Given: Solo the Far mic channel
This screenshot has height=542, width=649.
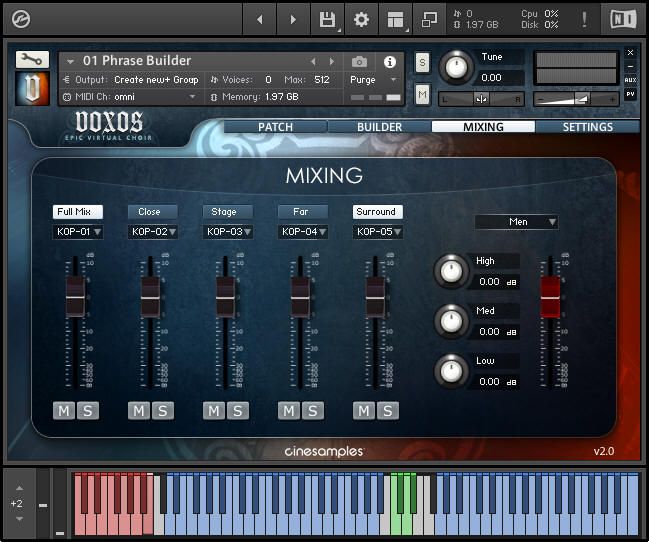Looking at the screenshot, I should [312, 411].
